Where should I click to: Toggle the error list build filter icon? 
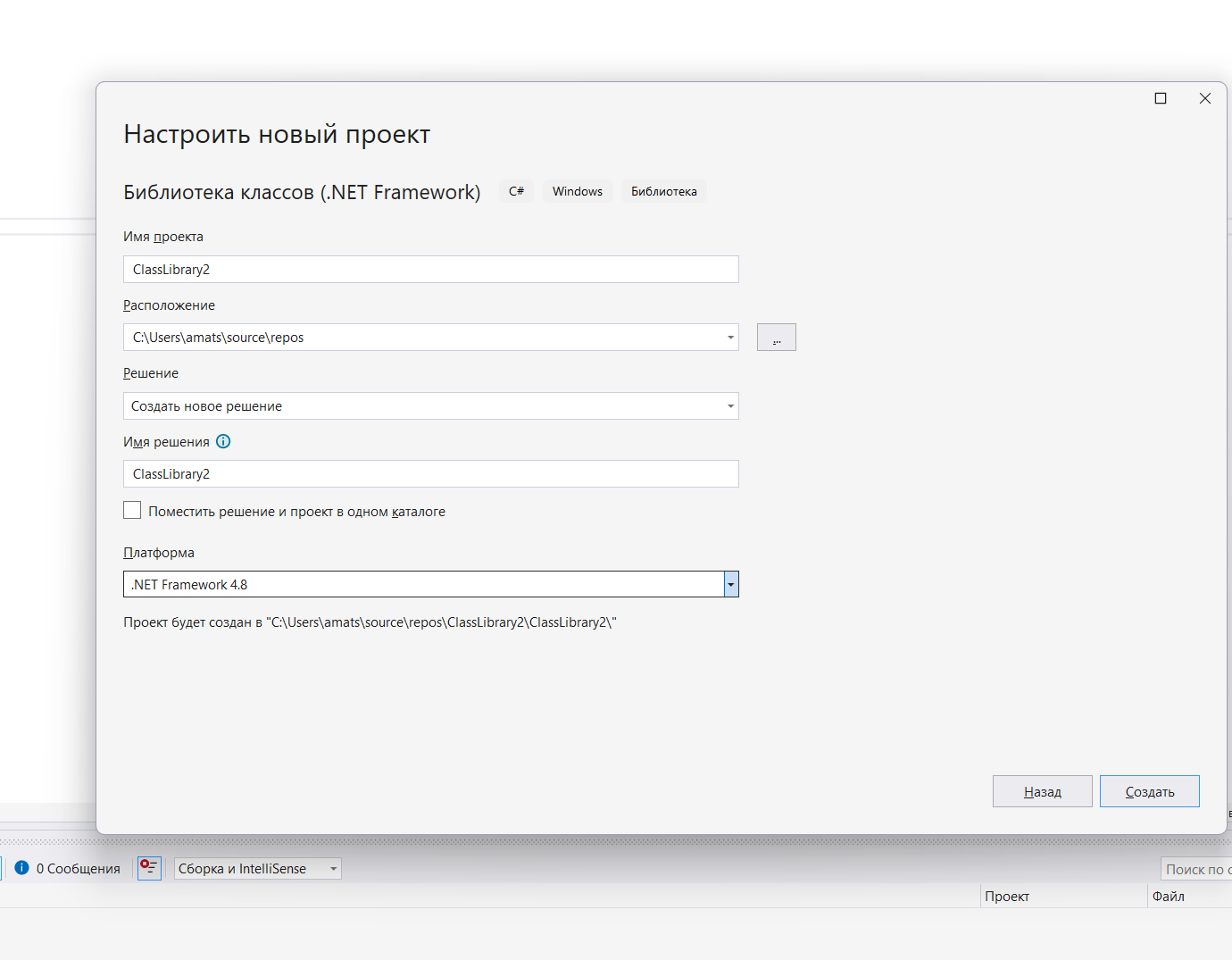point(149,868)
